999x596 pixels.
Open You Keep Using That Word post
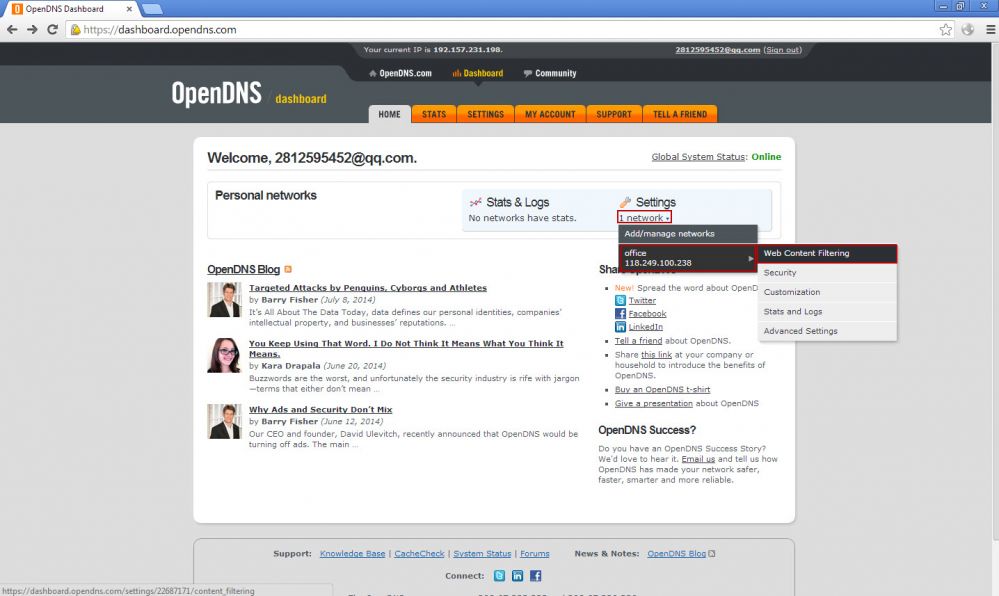pos(406,349)
